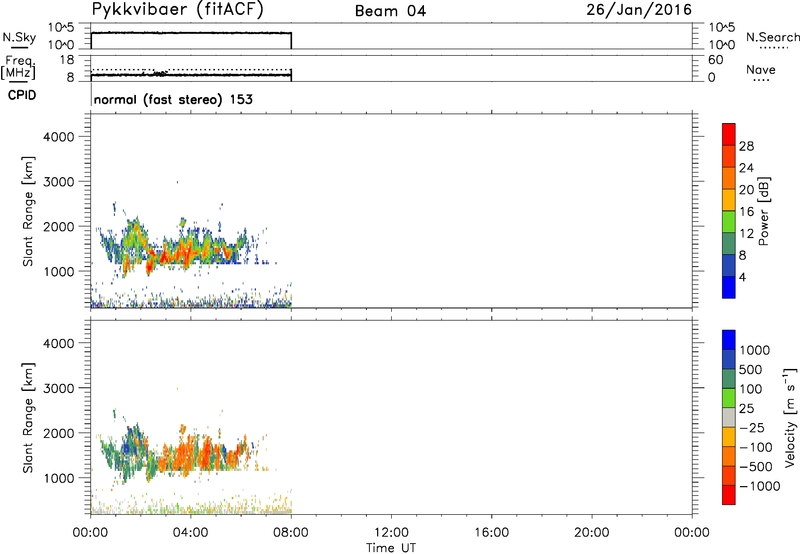Click the 08:00 time tick label
800x554 pixels.
(291, 533)
